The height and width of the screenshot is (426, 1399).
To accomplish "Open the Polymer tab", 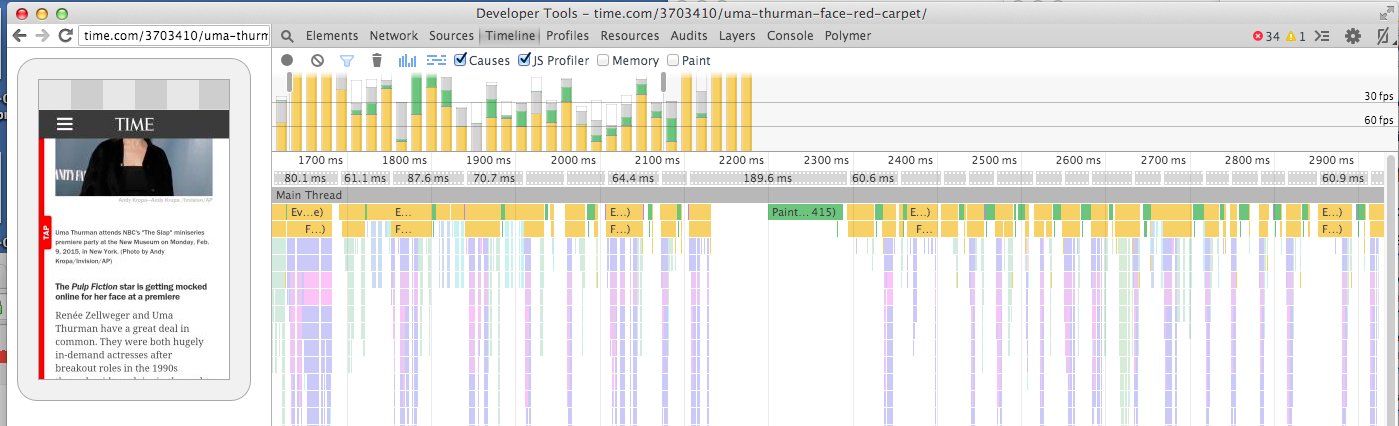I will pos(848,36).
